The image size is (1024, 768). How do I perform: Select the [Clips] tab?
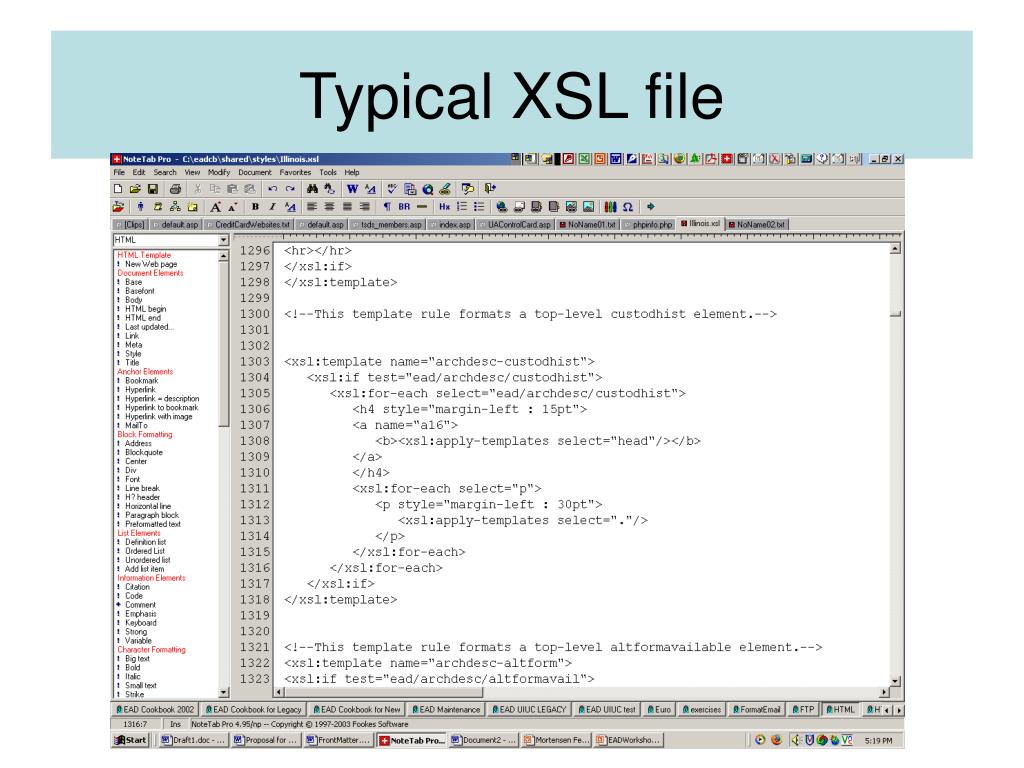click(x=129, y=225)
